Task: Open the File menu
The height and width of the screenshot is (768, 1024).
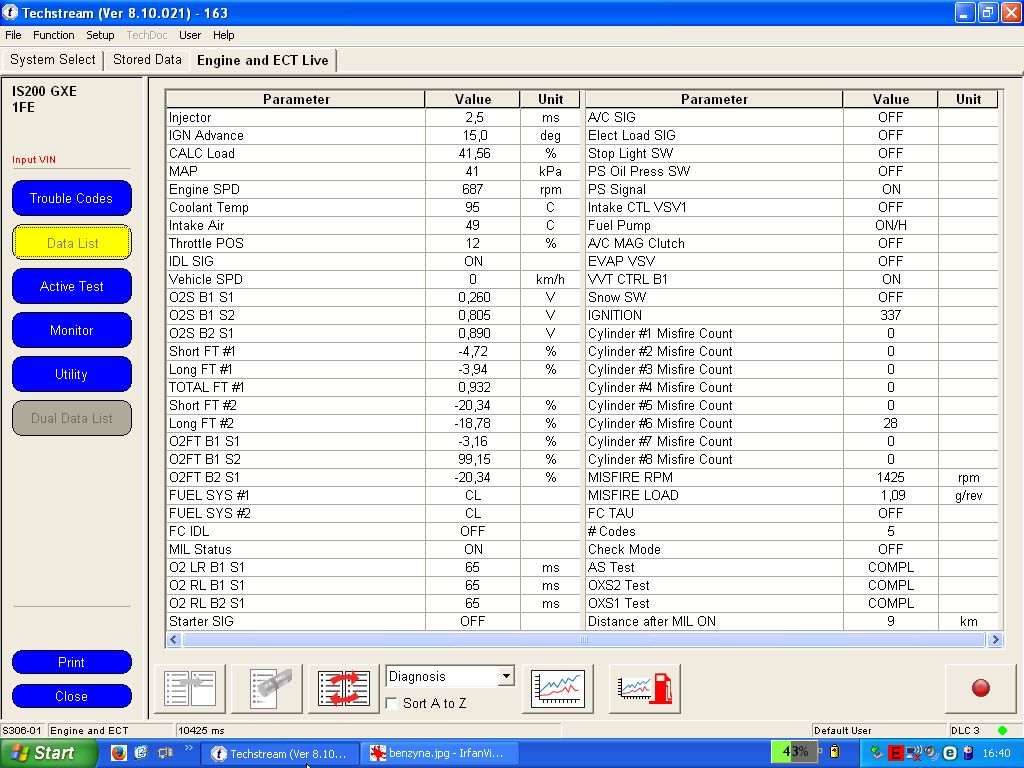Action: (13, 35)
